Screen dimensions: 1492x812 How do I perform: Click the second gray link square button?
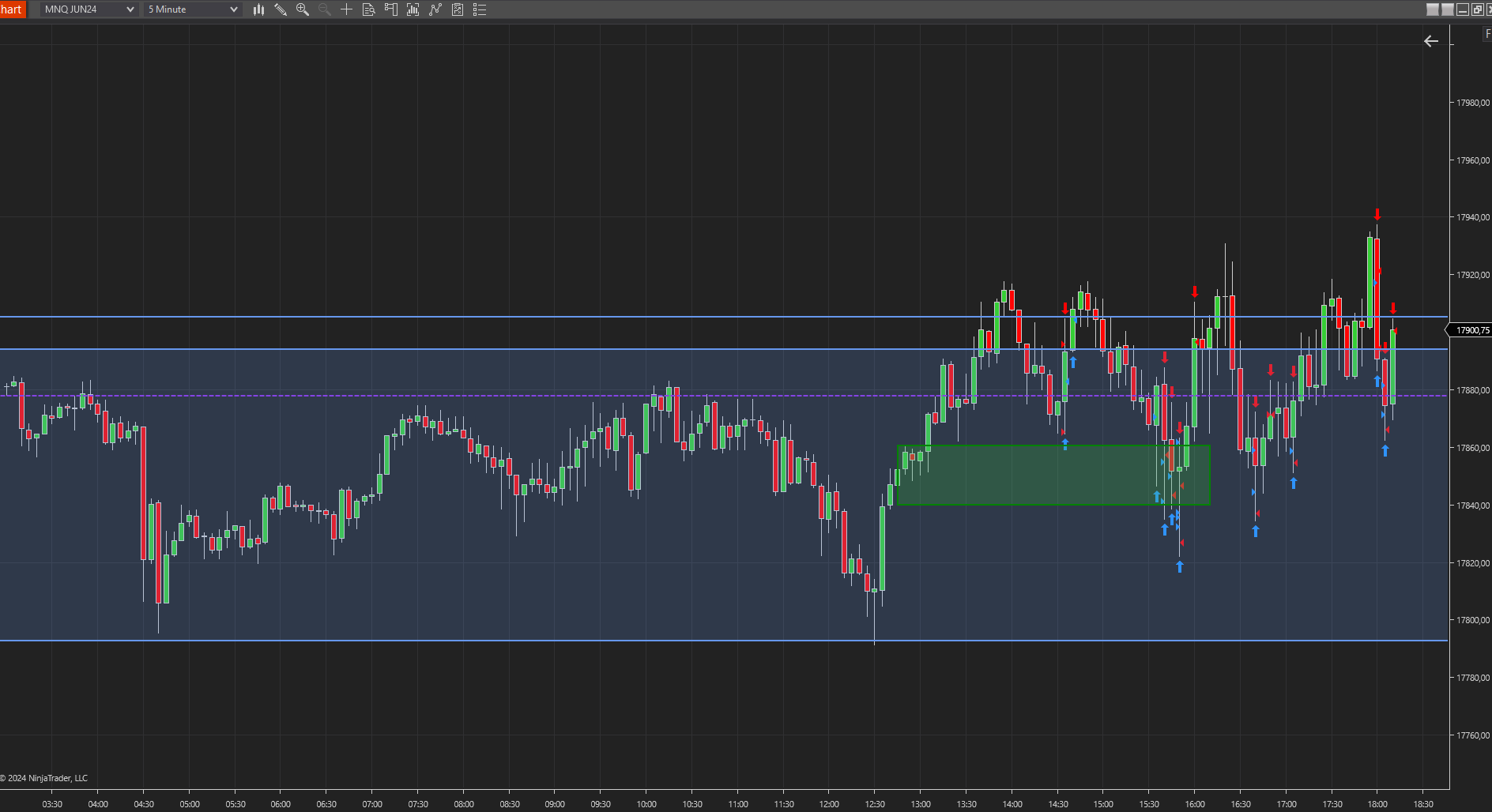click(1448, 9)
